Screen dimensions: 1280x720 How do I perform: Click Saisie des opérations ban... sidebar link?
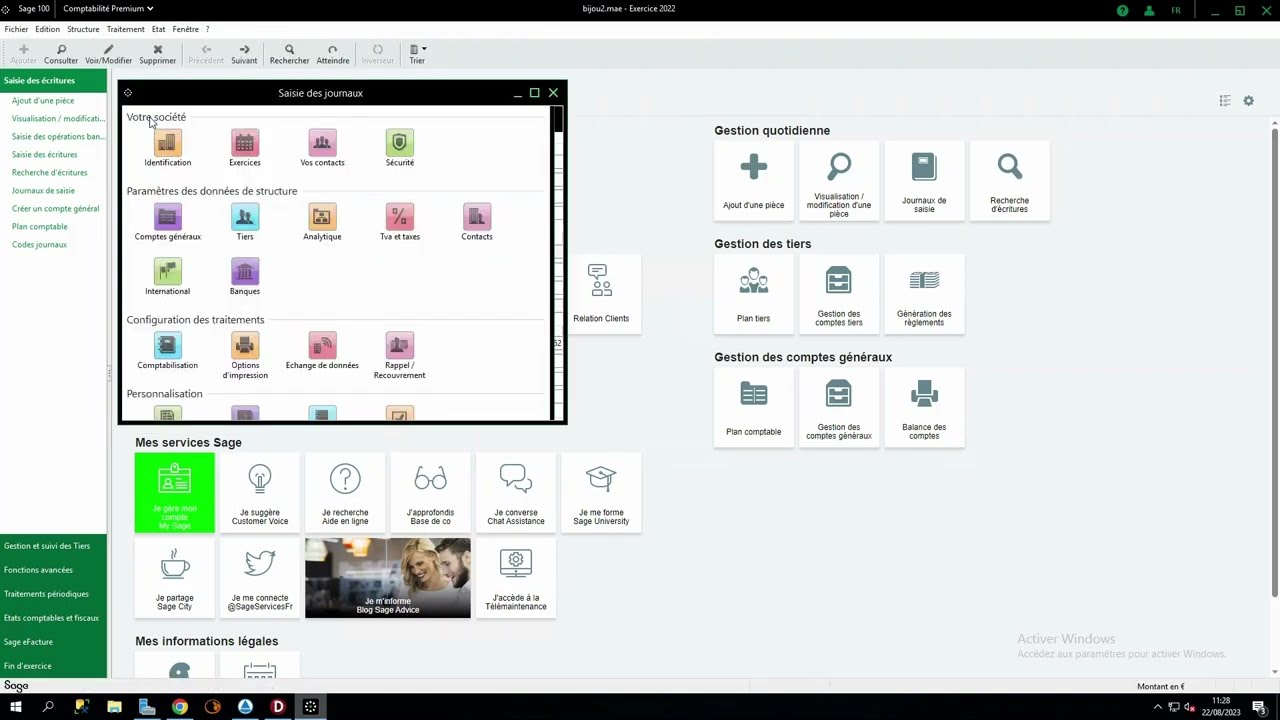[x=57, y=137]
